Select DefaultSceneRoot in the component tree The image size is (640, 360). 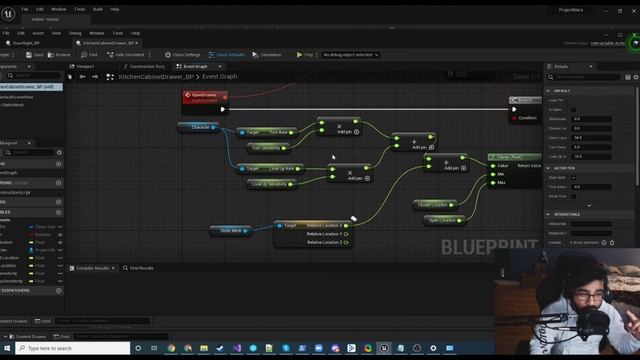point(17,97)
